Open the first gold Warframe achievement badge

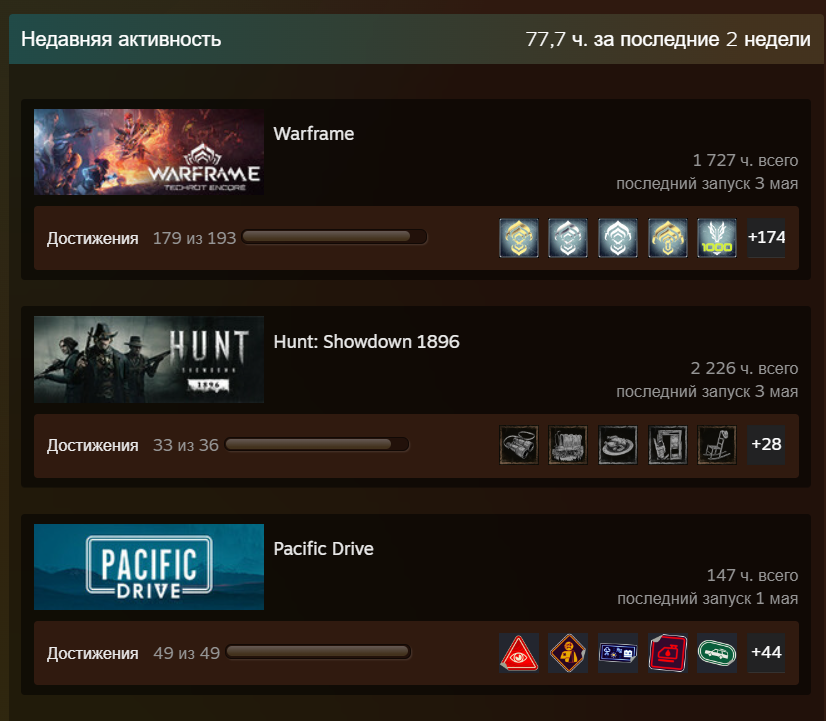point(519,238)
